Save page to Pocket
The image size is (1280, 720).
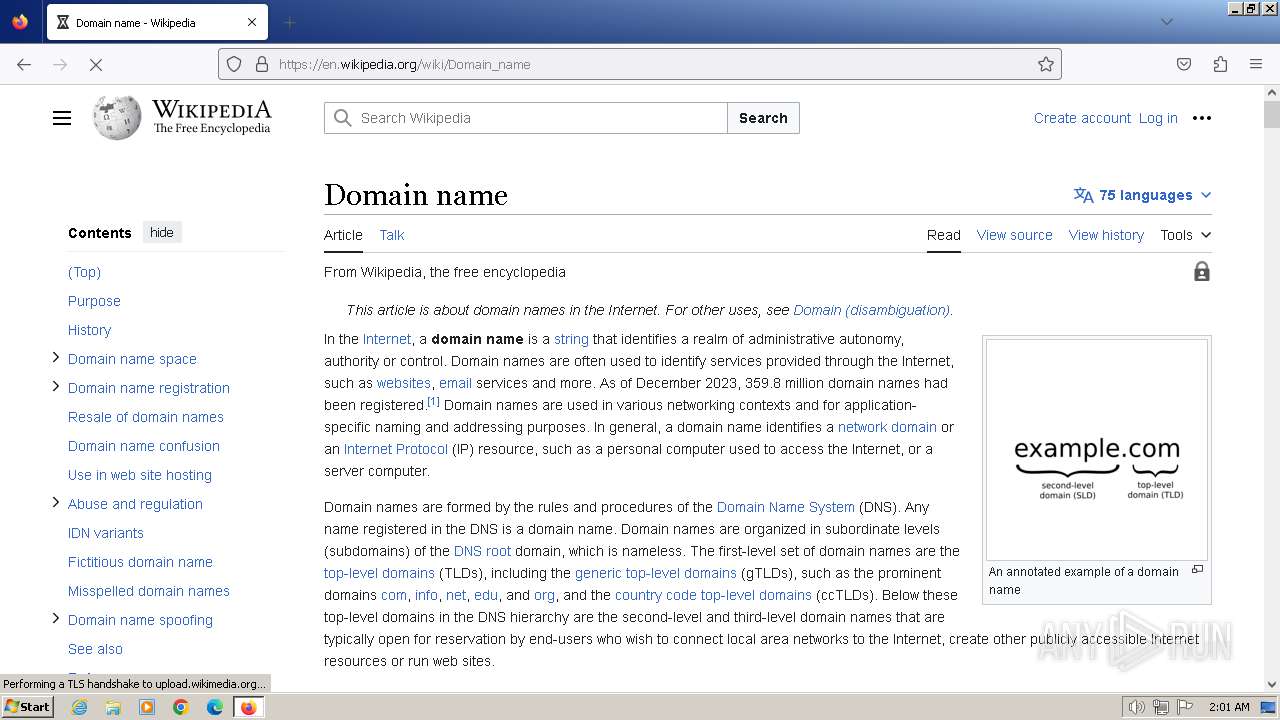pyautogui.click(x=1184, y=64)
